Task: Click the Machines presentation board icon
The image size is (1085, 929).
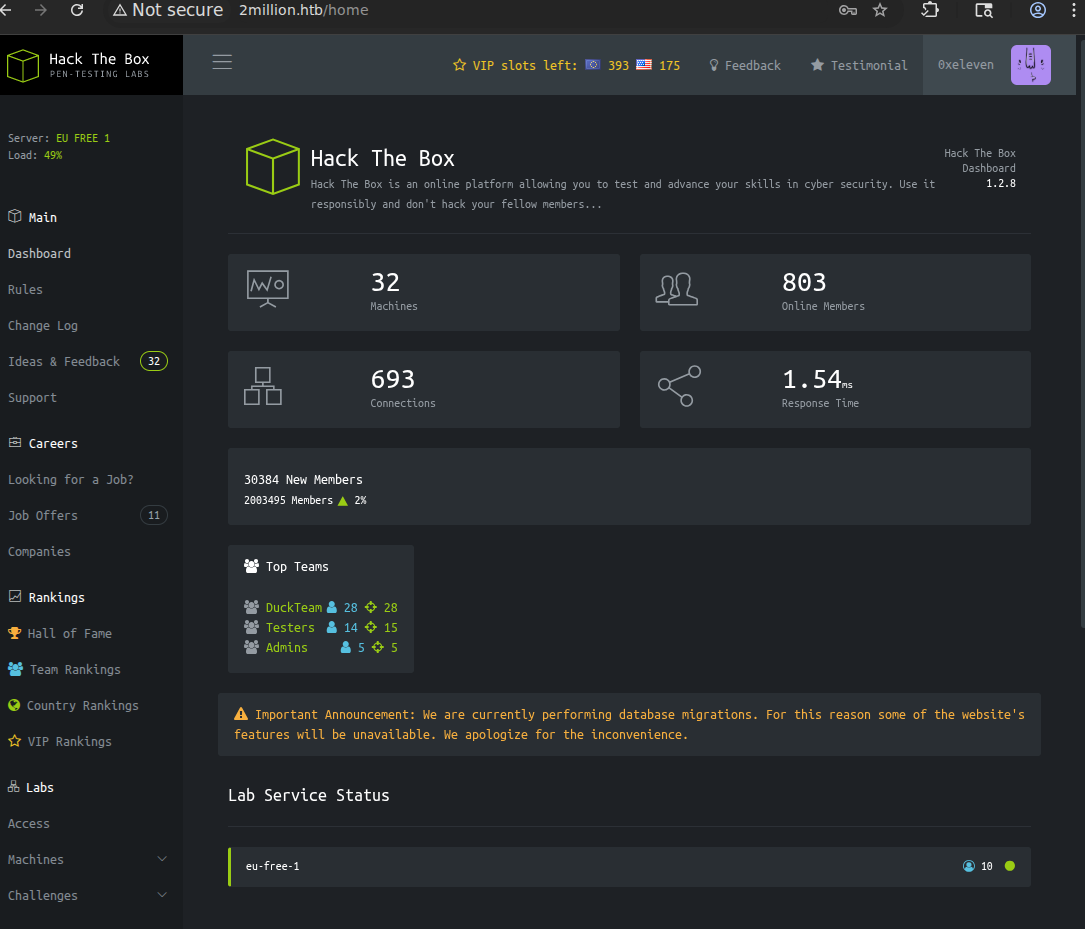Action: (268, 289)
